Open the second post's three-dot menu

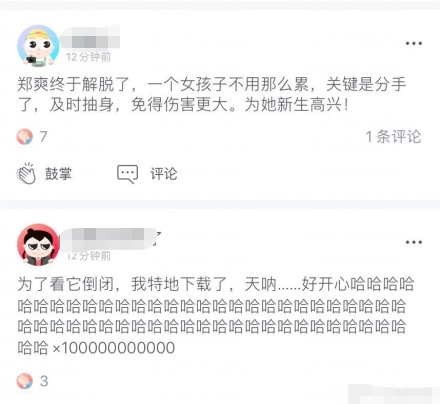414,242
